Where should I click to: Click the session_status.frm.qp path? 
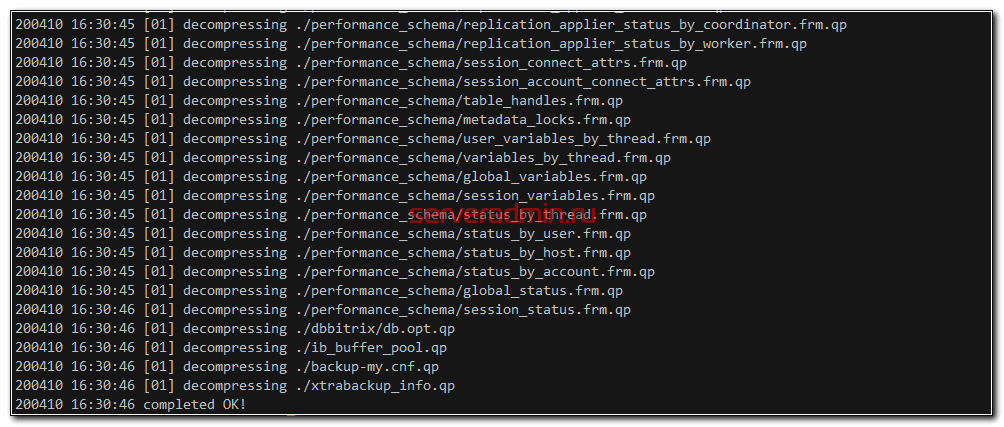pyautogui.click(x=463, y=310)
